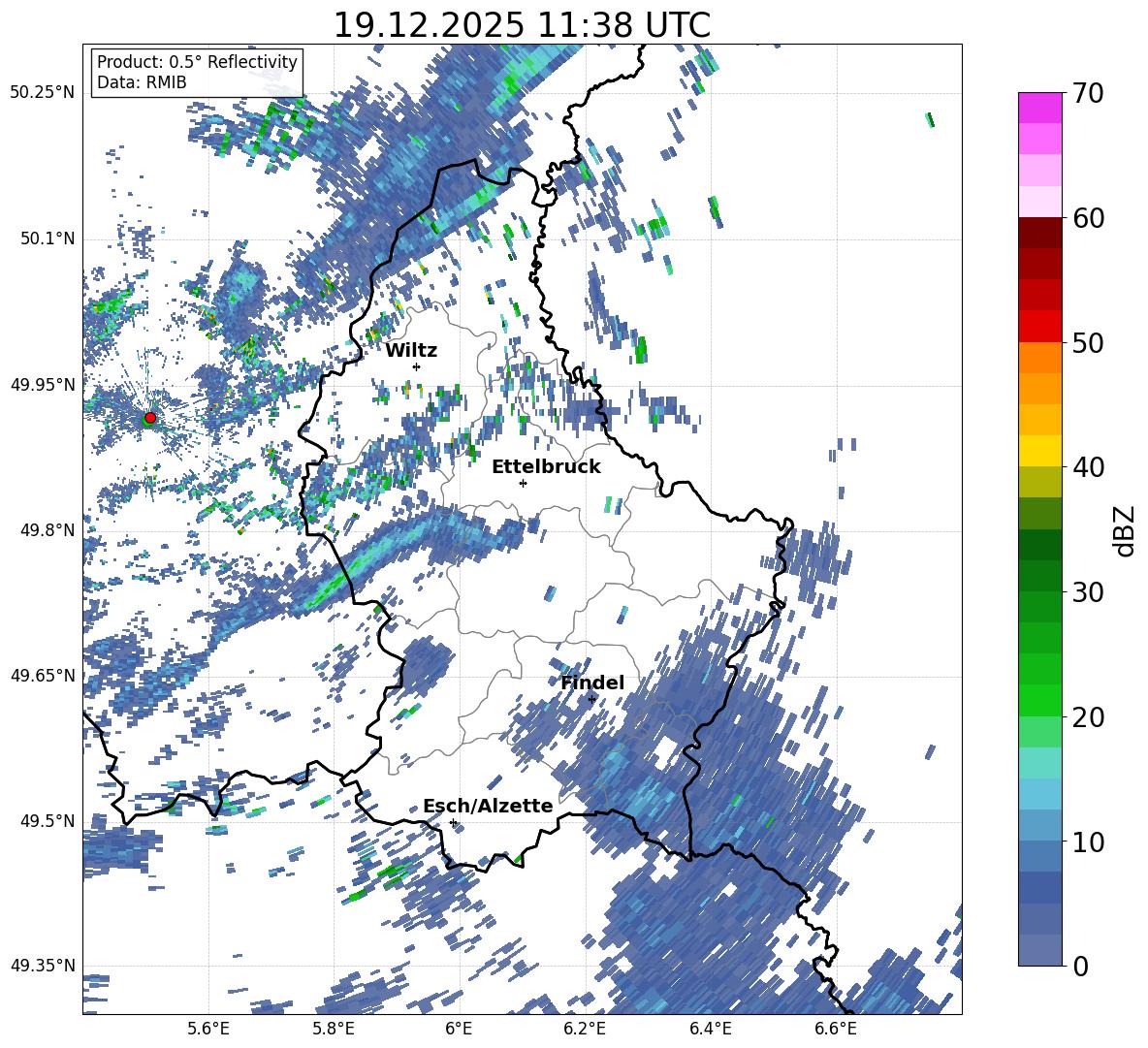Click the 6.6°E longitude label
The height and width of the screenshot is (1048, 1148).
836,1029
